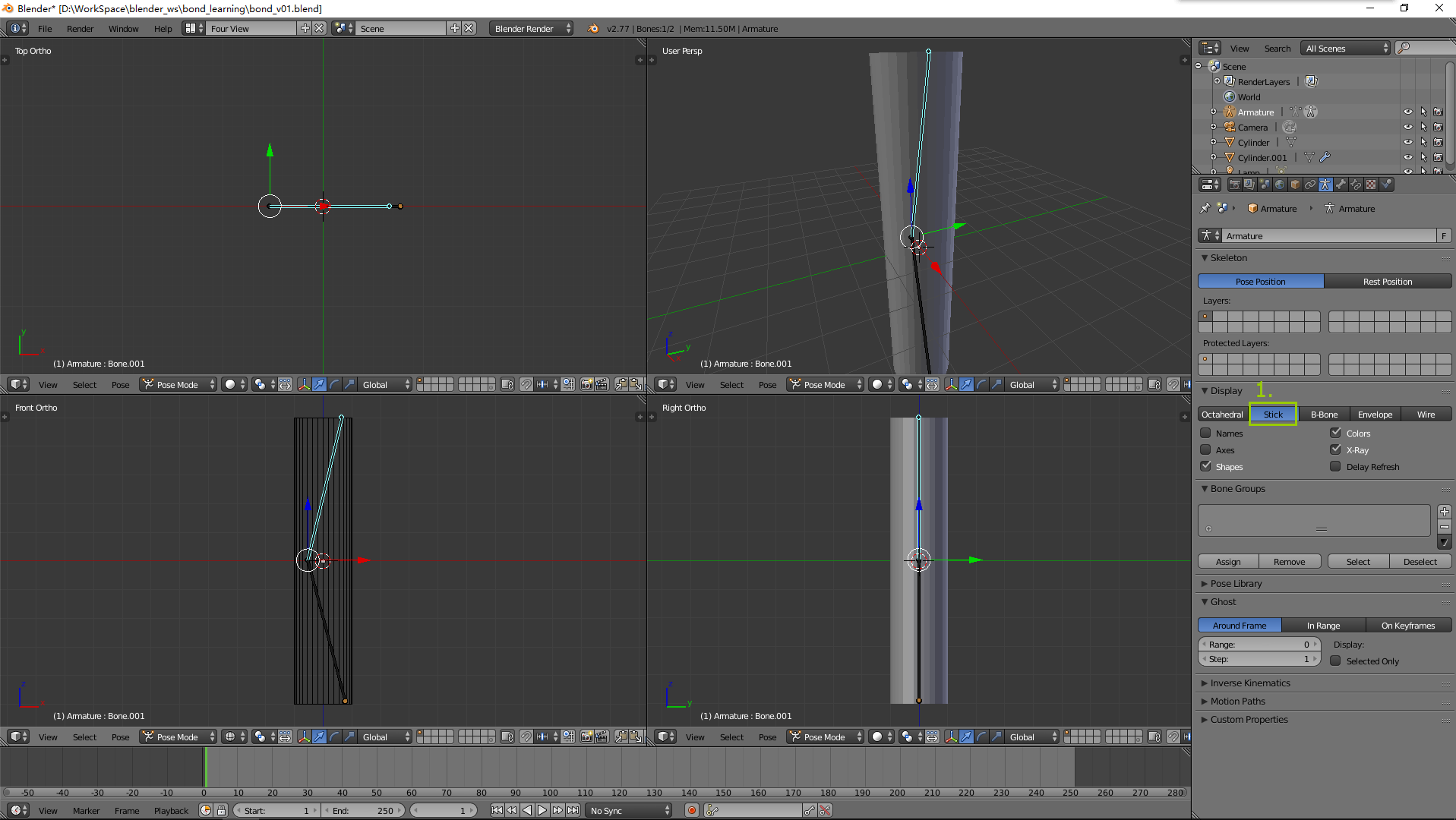Click the Rest Position button

[x=1387, y=281]
